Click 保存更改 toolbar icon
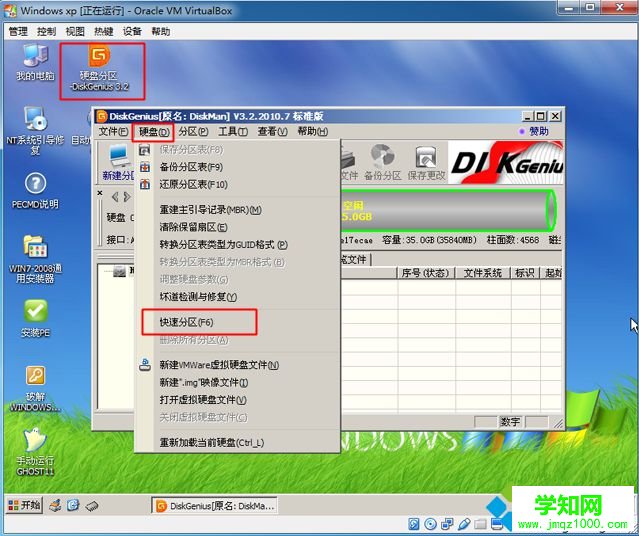 pyautogui.click(x=426, y=163)
